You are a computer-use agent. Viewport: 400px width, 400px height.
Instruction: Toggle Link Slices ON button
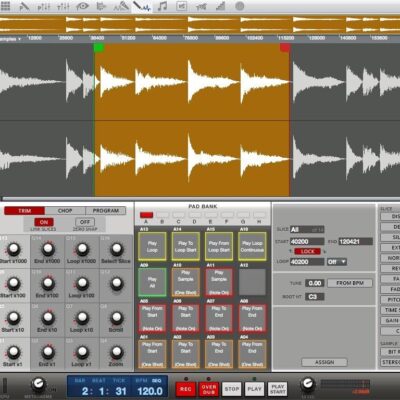(x=44, y=222)
